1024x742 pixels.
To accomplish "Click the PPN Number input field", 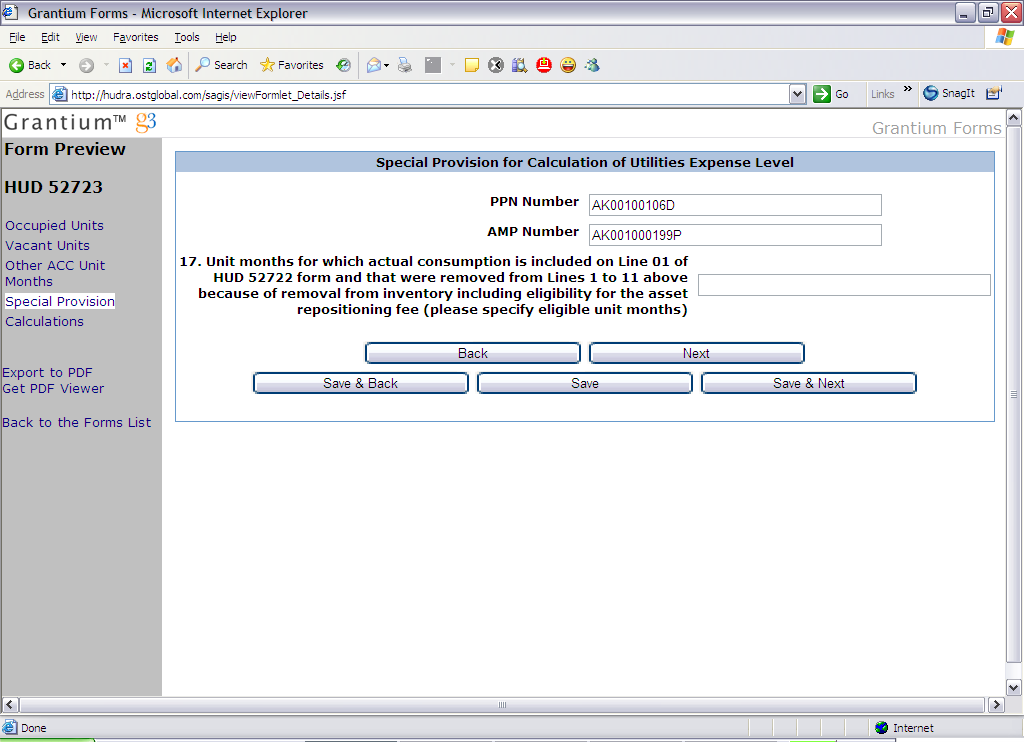I will [x=735, y=205].
